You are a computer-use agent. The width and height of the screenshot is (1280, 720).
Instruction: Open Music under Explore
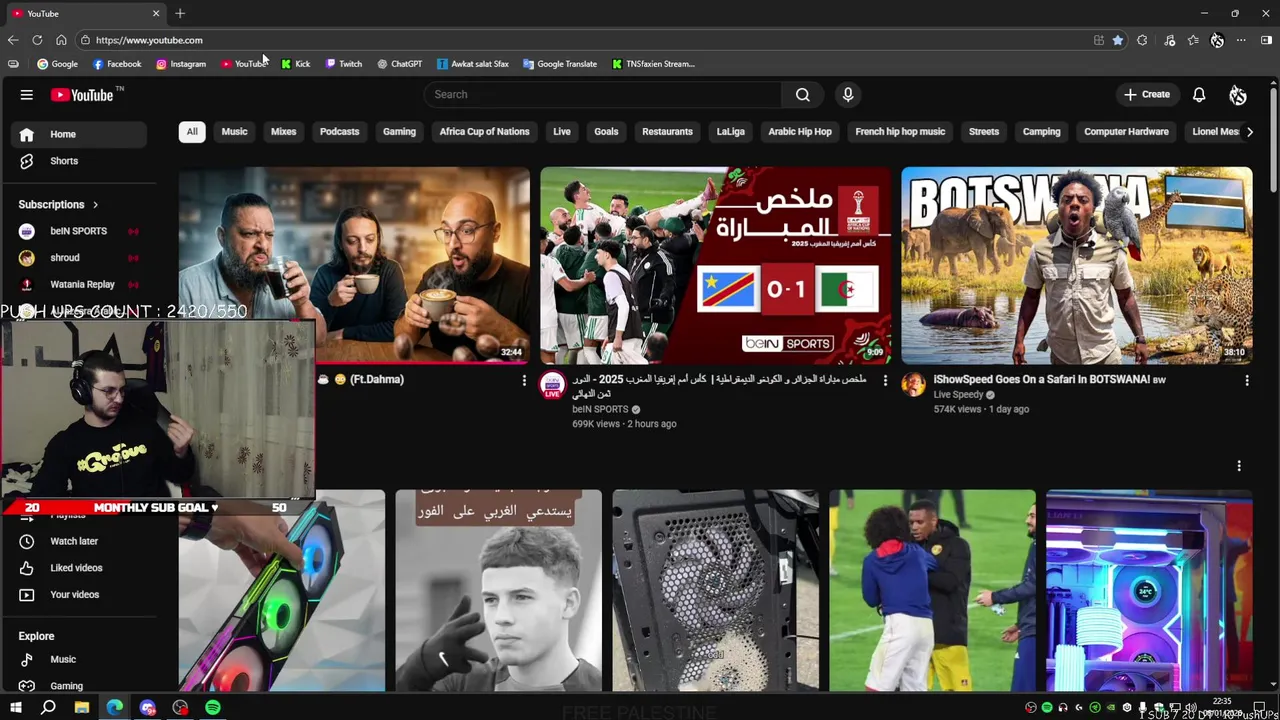(79, 660)
